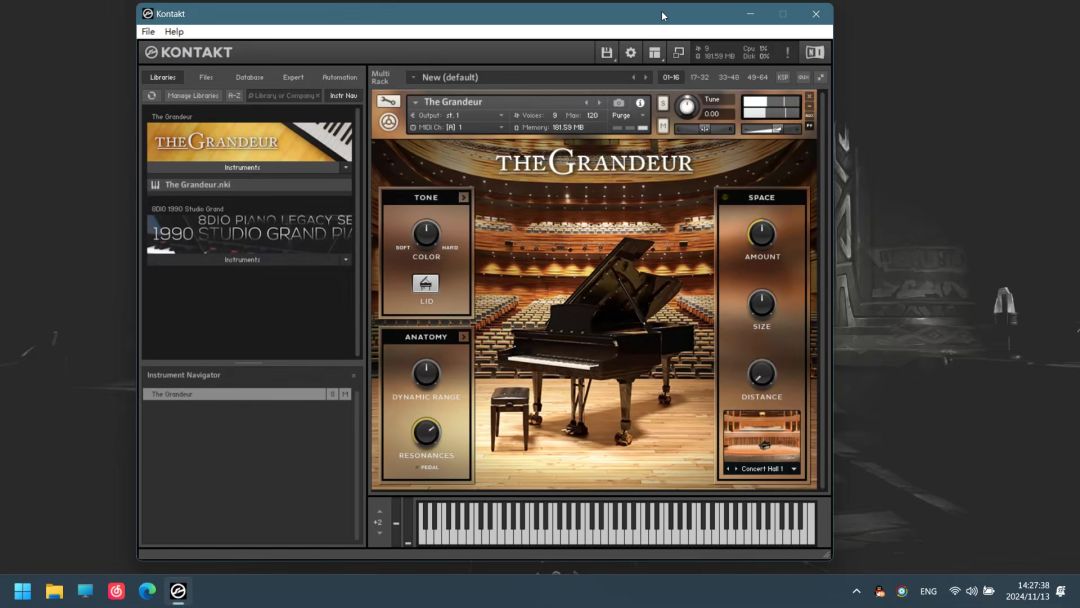Open Microsoft Edge from the taskbar
The width and height of the screenshot is (1080, 608).
[x=147, y=591]
